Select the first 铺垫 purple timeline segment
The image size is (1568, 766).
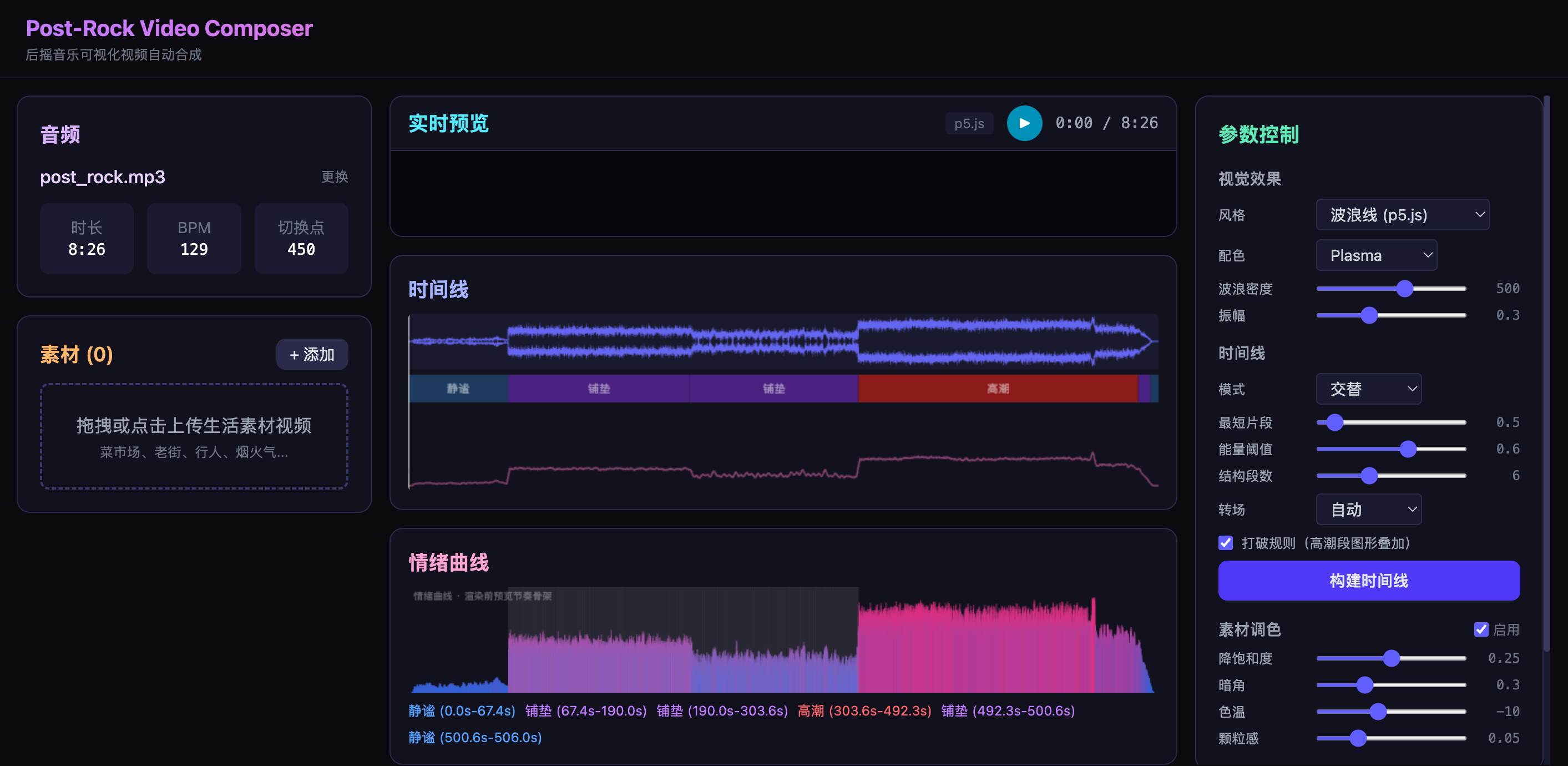click(598, 389)
